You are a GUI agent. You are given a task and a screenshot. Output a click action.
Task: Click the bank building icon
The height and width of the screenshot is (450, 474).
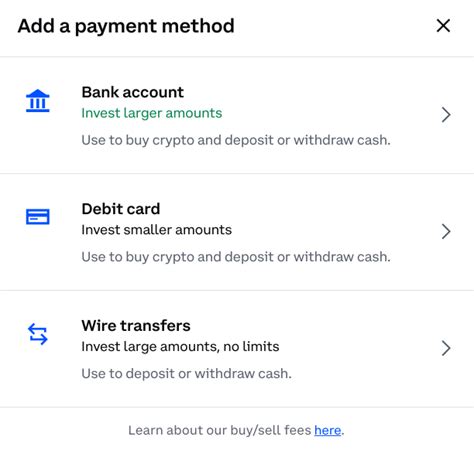pos(38,101)
